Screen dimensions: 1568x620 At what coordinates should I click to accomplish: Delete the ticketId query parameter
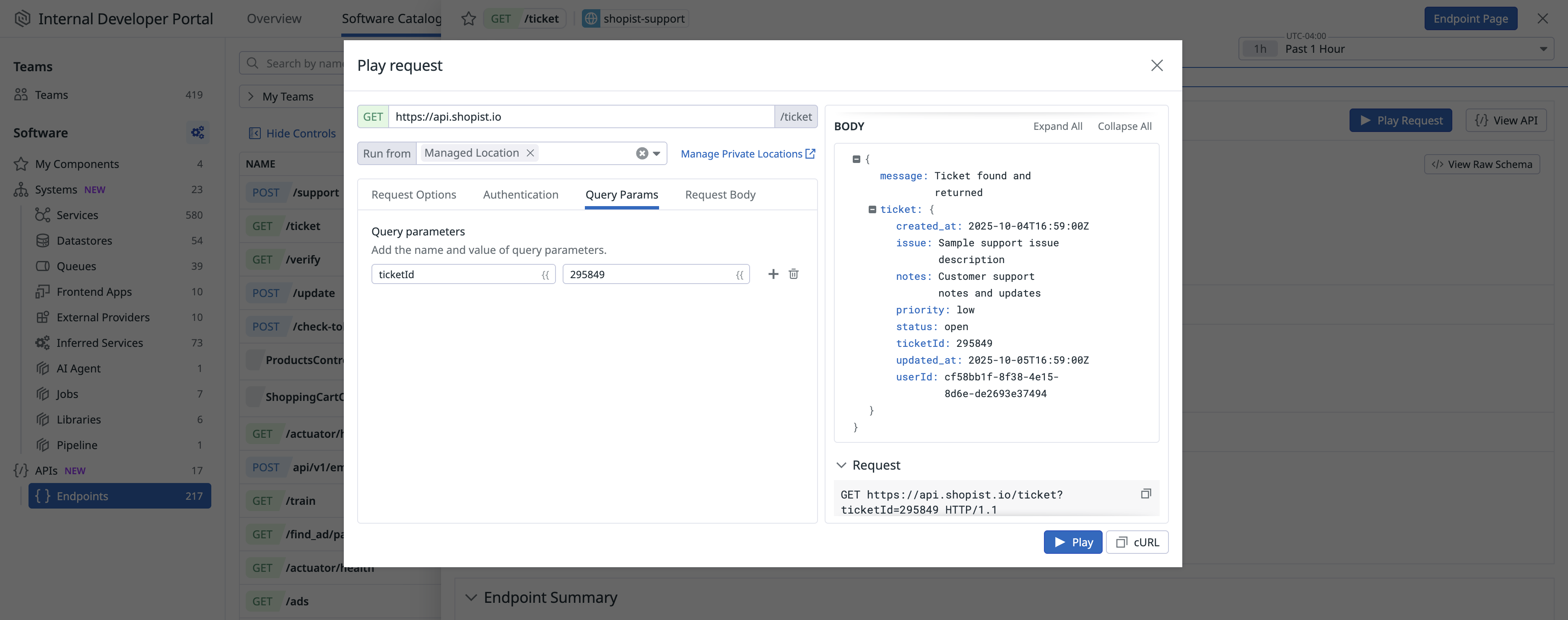(793, 274)
